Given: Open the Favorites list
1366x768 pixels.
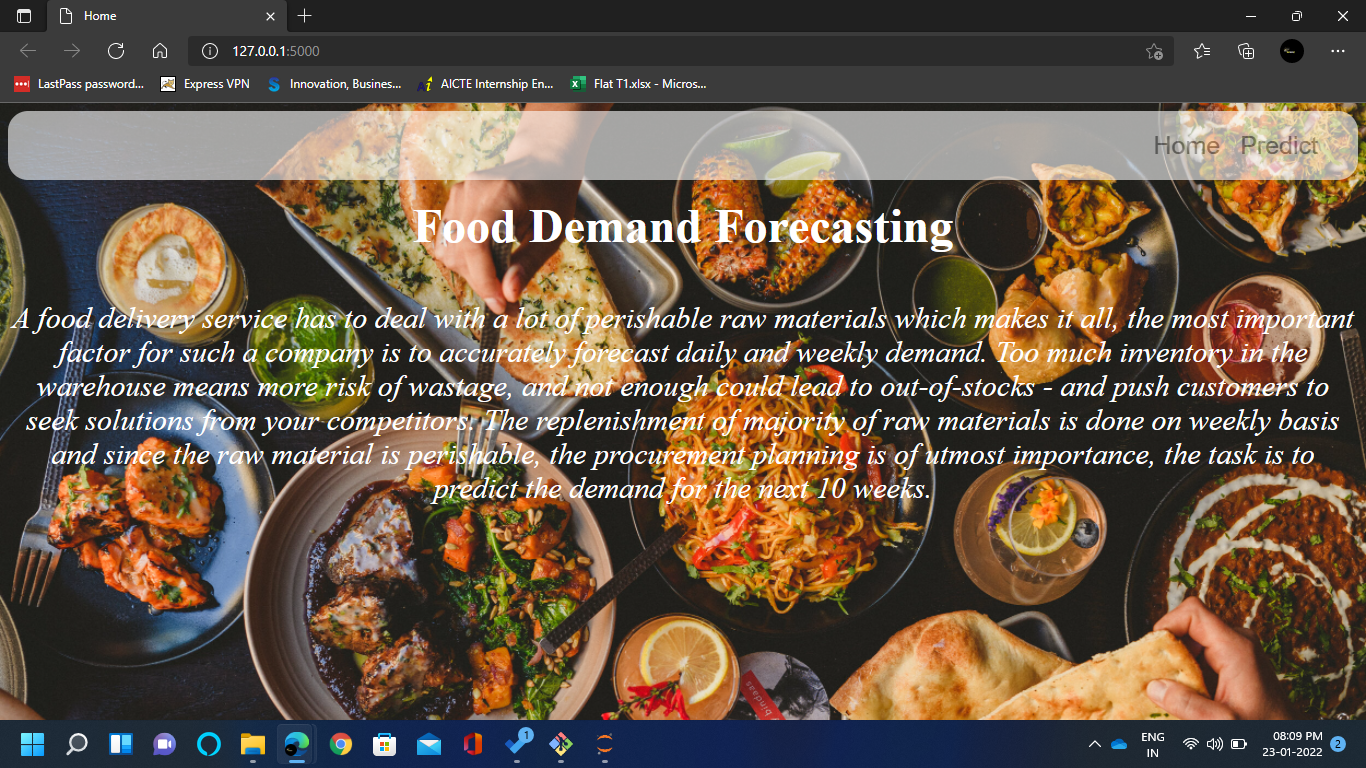Looking at the screenshot, I should coord(1201,50).
